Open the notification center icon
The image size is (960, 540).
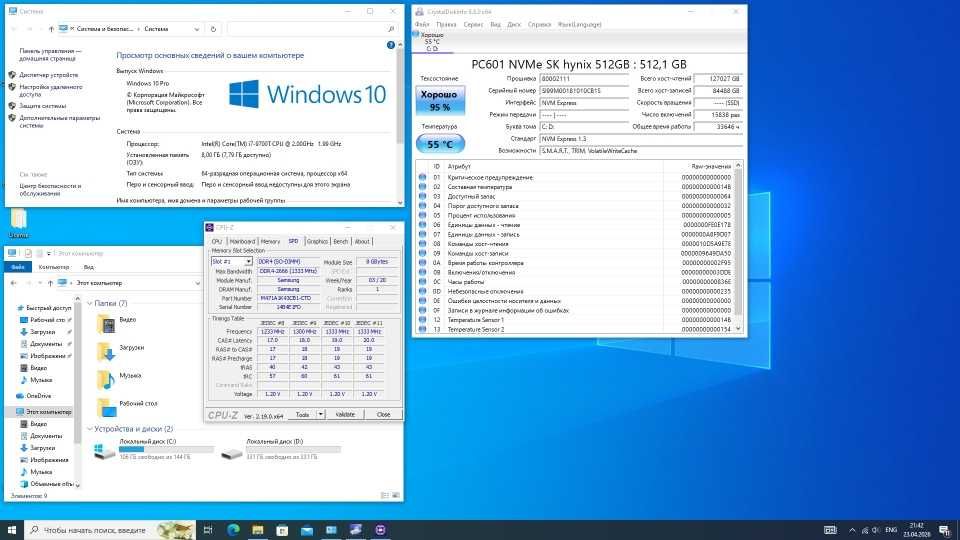pyautogui.click(x=945, y=530)
